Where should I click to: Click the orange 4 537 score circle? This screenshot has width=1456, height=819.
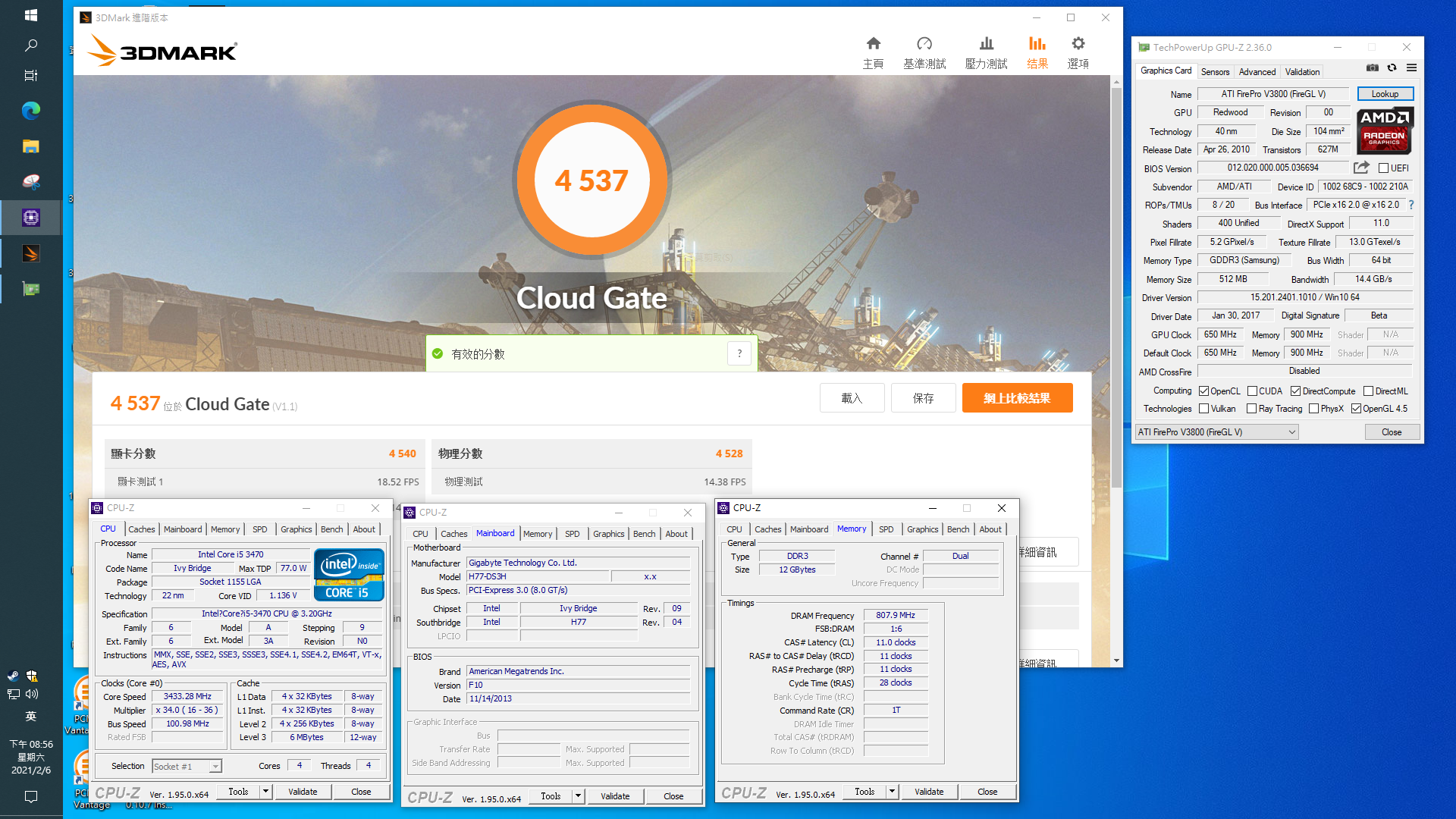point(591,180)
